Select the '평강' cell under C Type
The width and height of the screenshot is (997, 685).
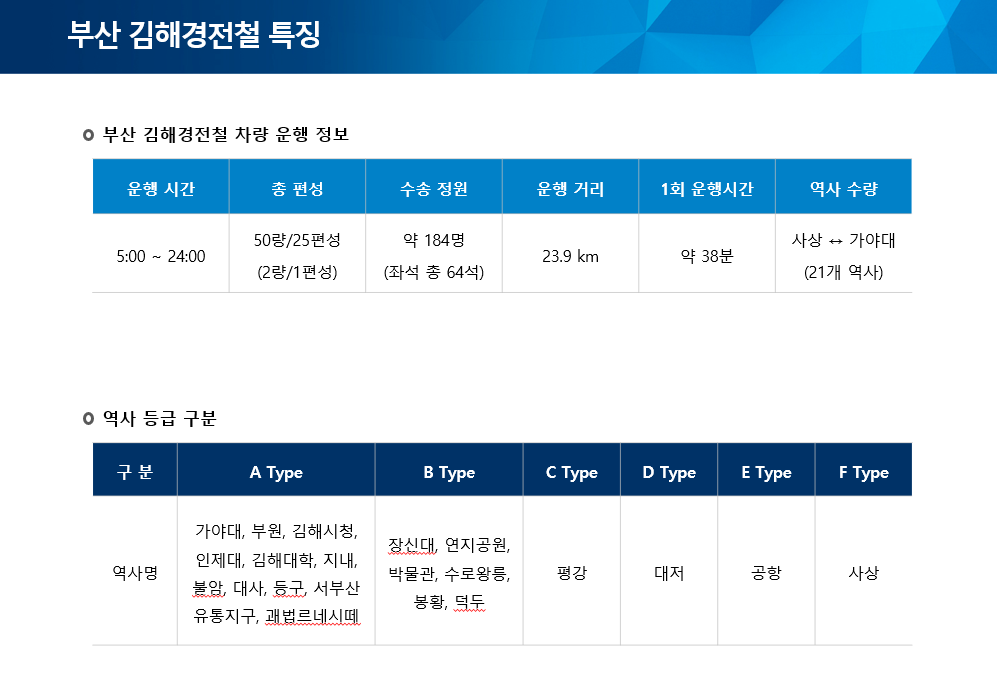(x=572, y=572)
